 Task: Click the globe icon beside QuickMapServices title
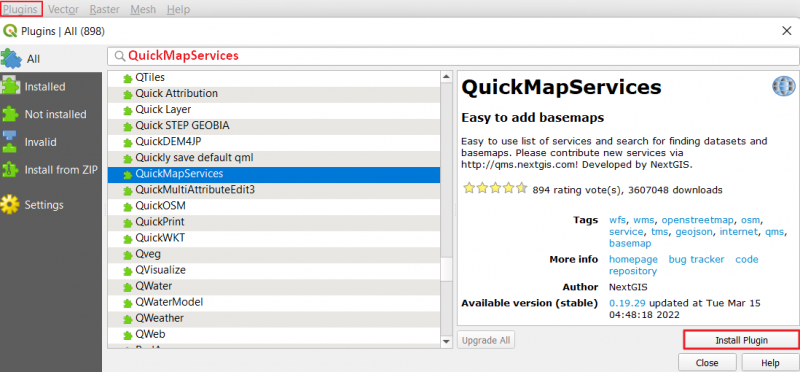(x=783, y=86)
